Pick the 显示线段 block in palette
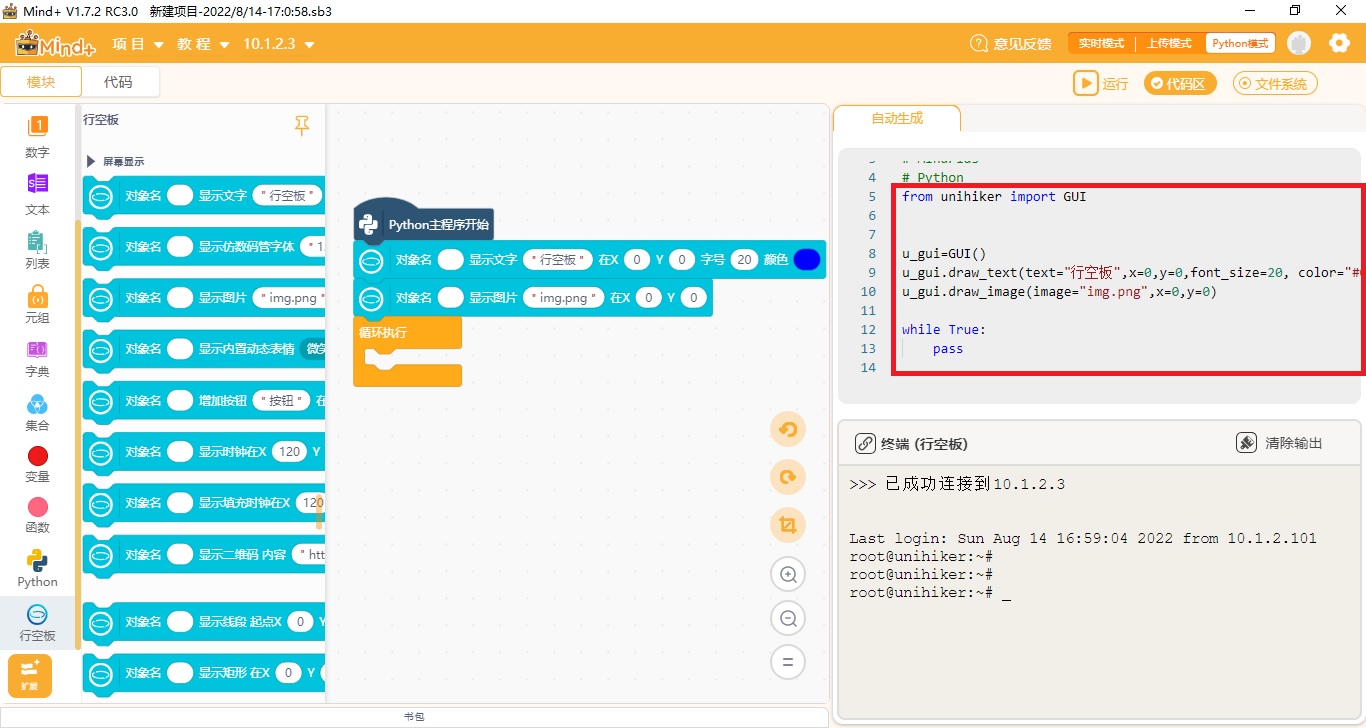The width and height of the screenshot is (1366, 728). click(x=205, y=622)
